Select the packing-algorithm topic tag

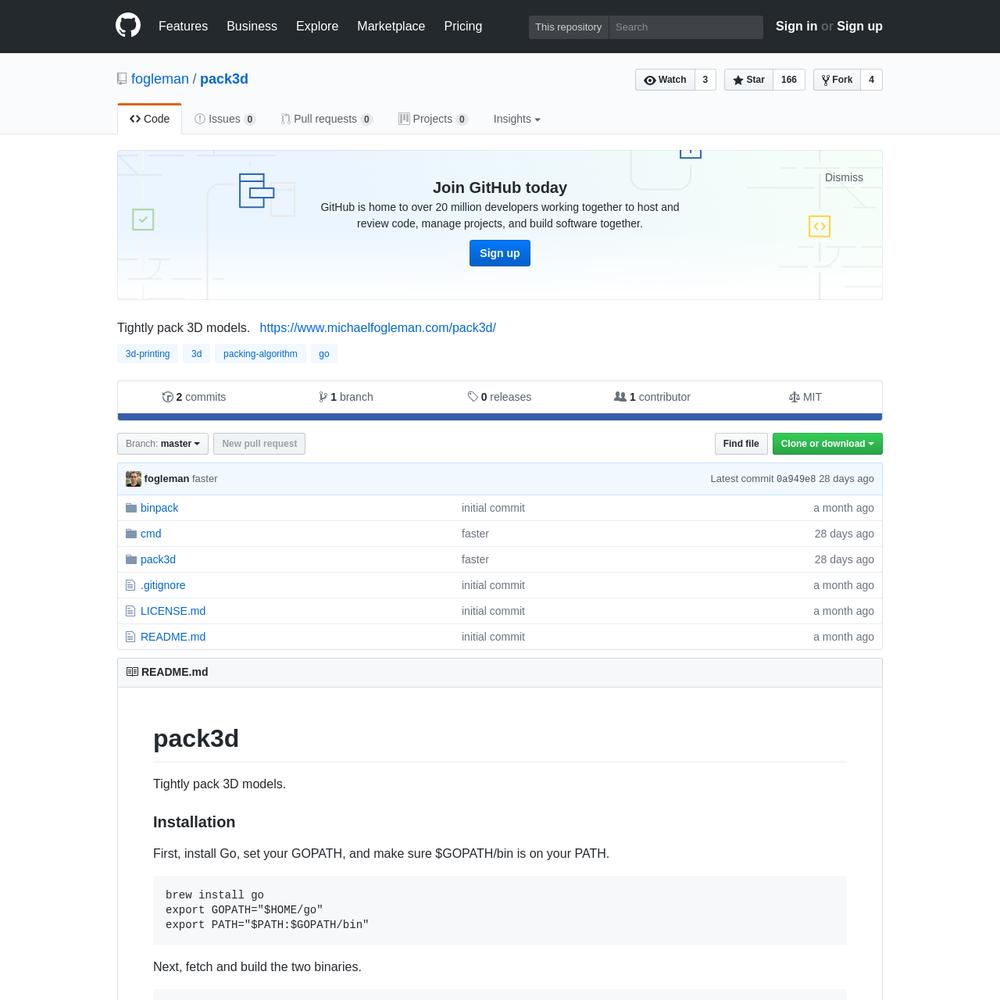pos(260,354)
